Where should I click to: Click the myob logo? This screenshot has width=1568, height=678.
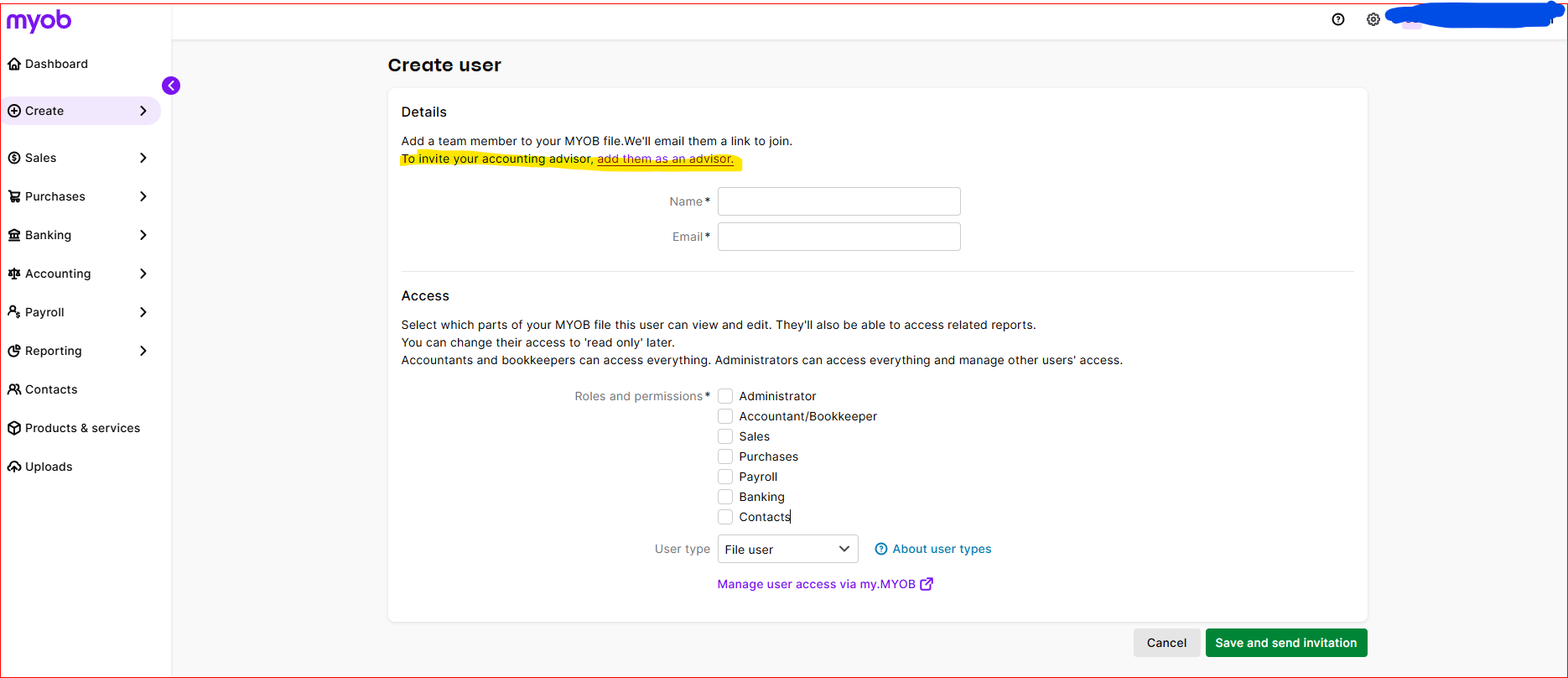(x=39, y=20)
